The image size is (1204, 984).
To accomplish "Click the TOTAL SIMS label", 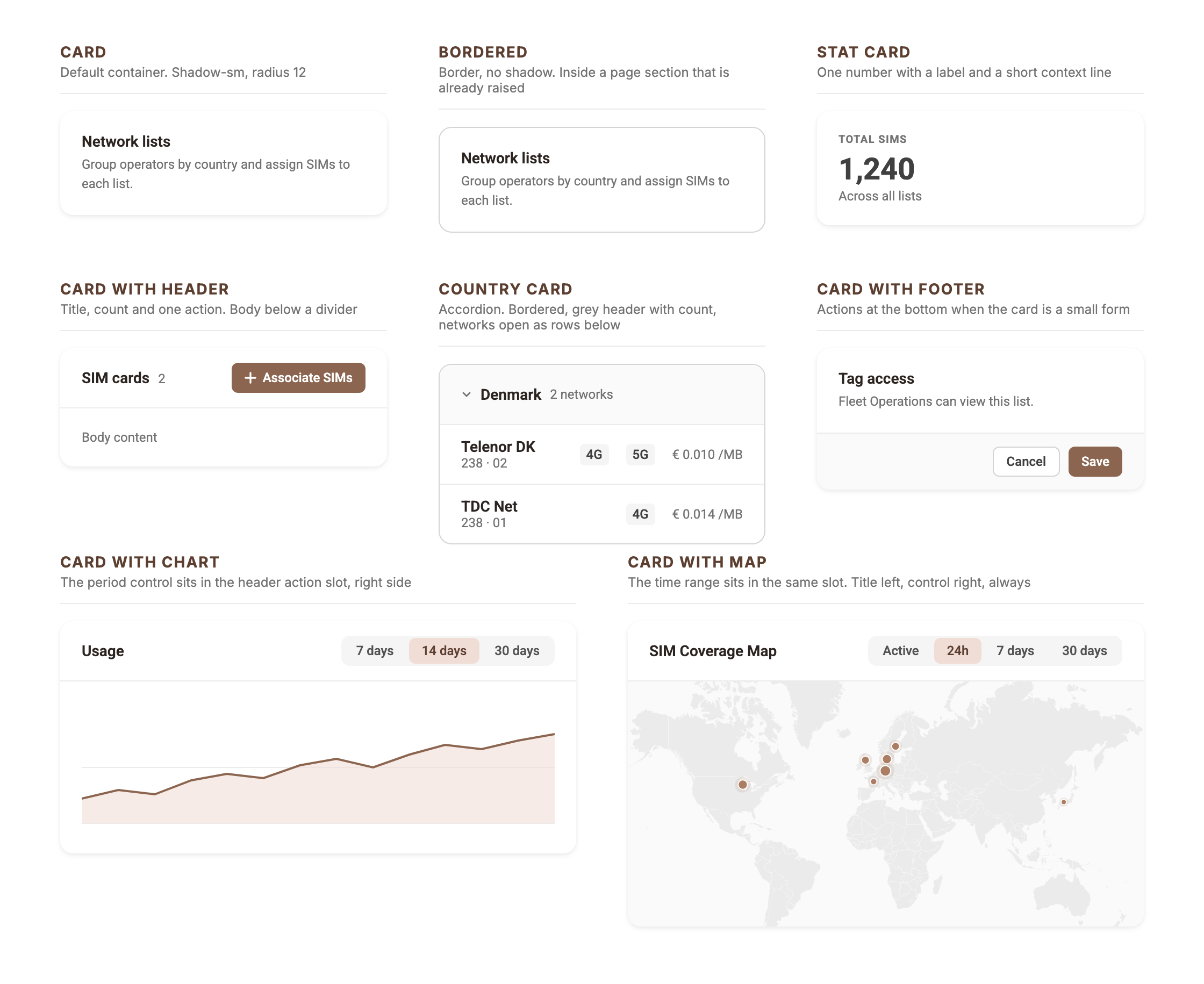I will pyautogui.click(x=872, y=139).
